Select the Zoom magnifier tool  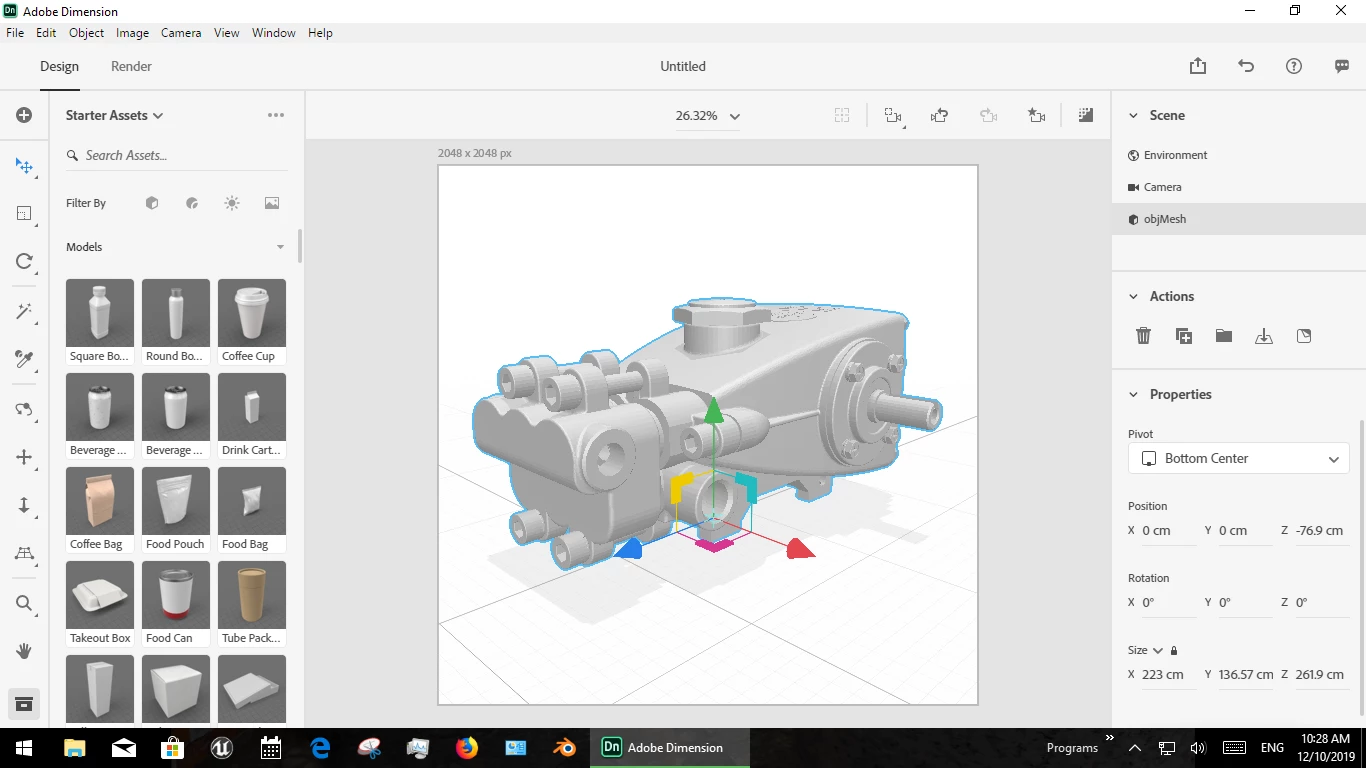pos(24,603)
